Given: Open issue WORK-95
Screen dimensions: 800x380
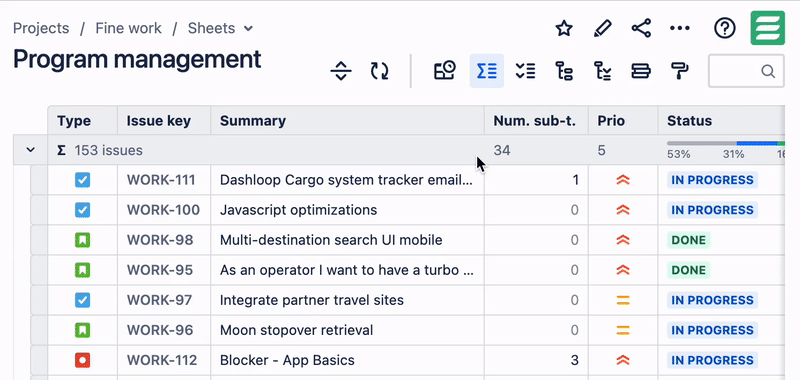Looking at the screenshot, I should [x=160, y=270].
